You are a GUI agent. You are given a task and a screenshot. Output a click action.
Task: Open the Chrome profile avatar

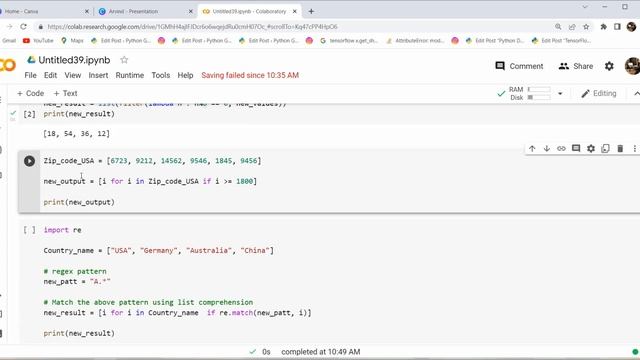(631, 27)
